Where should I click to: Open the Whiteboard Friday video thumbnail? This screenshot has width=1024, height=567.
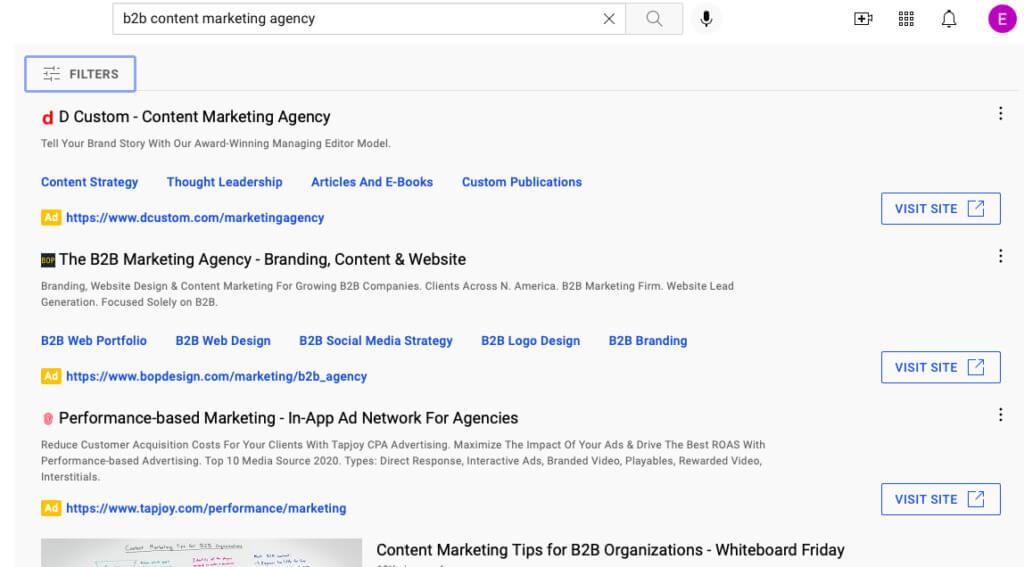(201, 553)
